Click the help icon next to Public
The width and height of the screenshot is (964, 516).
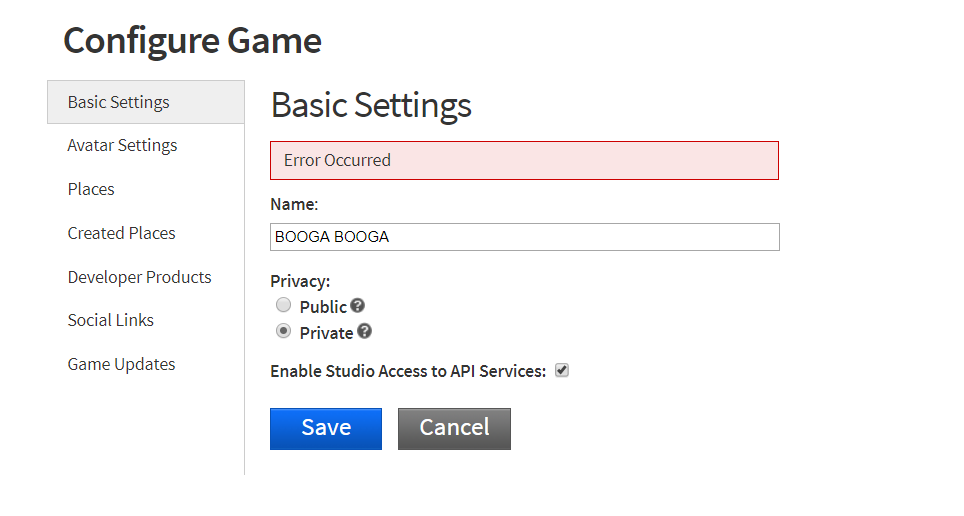coord(357,306)
